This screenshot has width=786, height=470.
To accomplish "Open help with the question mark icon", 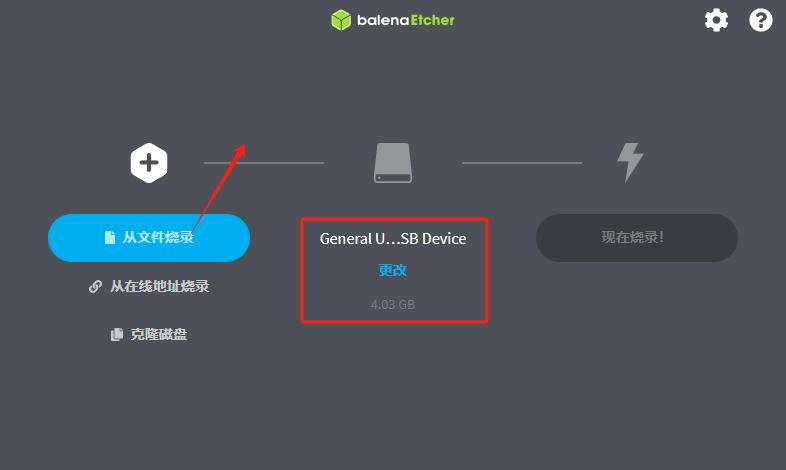I will pyautogui.click(x=760, y=21).
